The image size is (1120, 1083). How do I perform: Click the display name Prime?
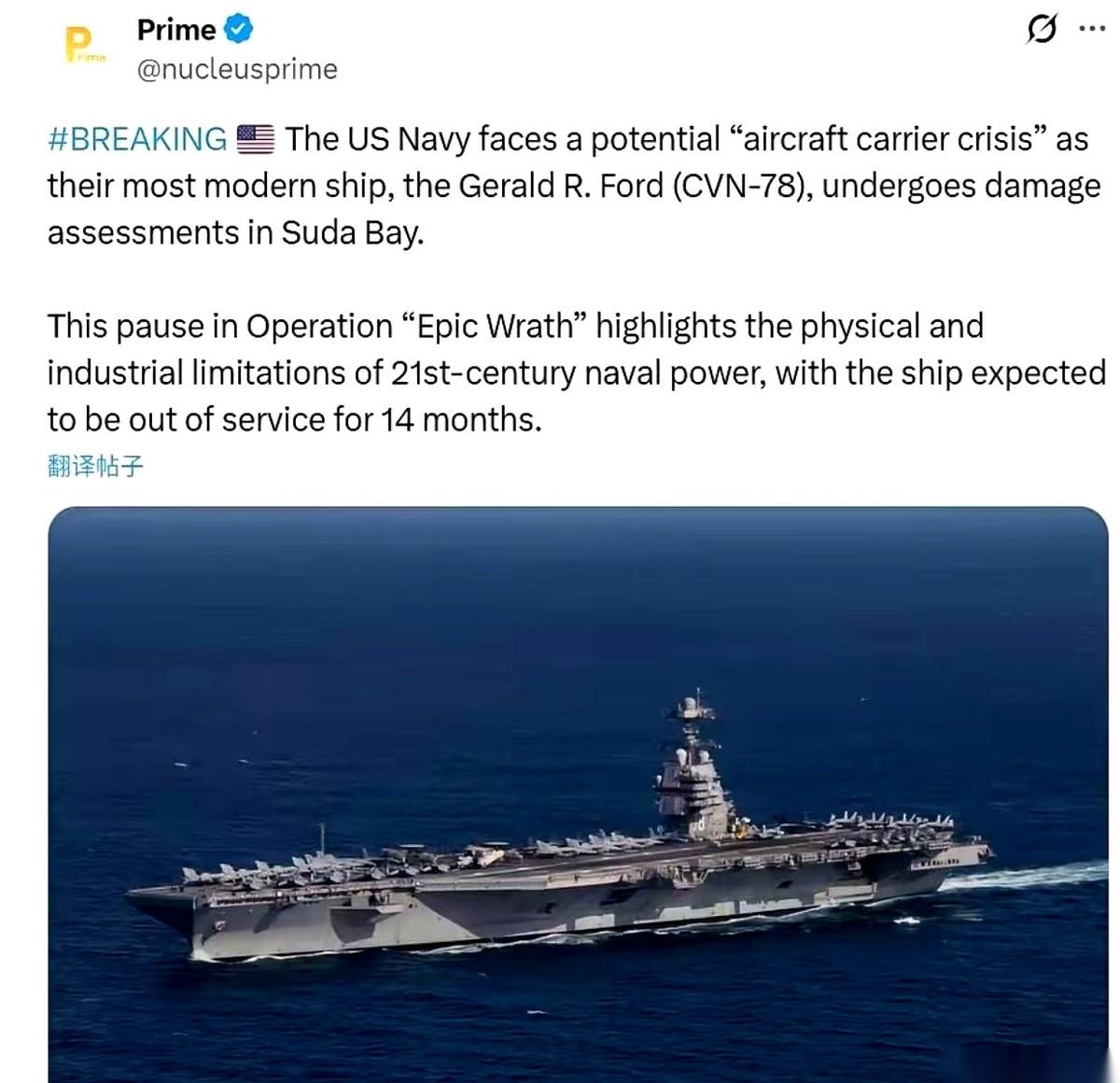click(x=175, y=29)
